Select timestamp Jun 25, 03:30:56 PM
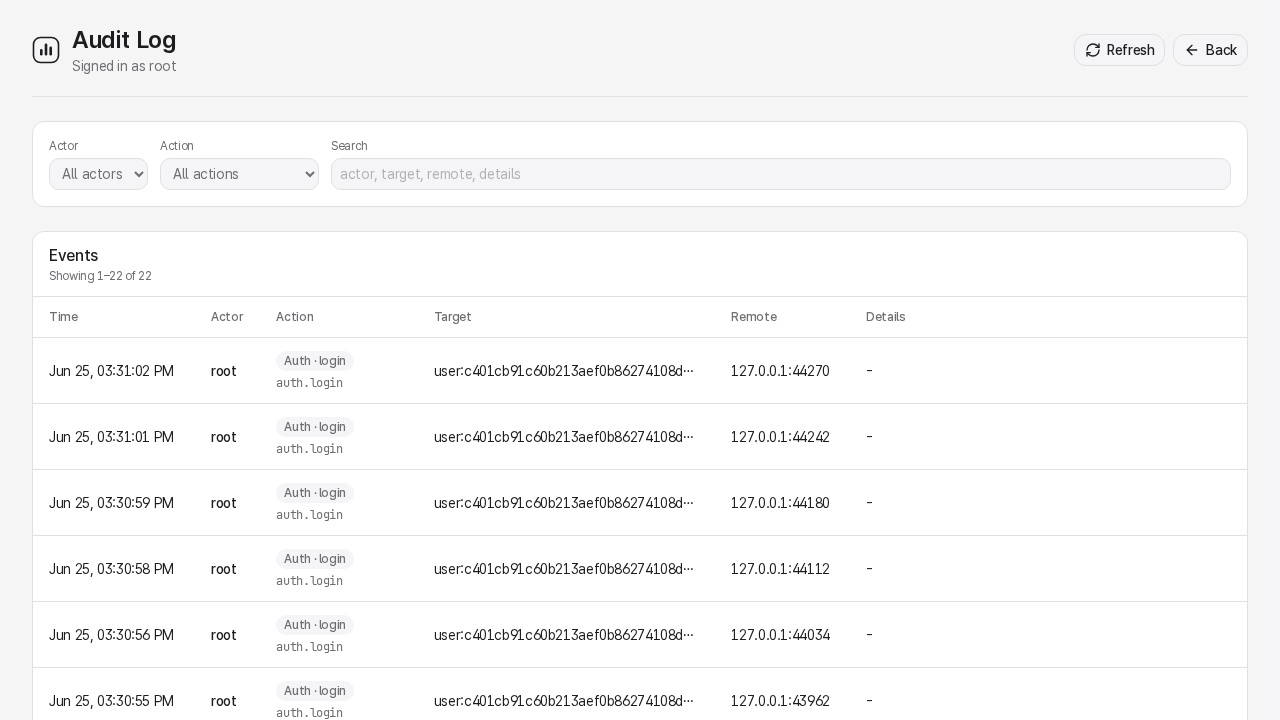Image resolution: width=1280 pixels, height=720 pixels. tap(111, 635)
